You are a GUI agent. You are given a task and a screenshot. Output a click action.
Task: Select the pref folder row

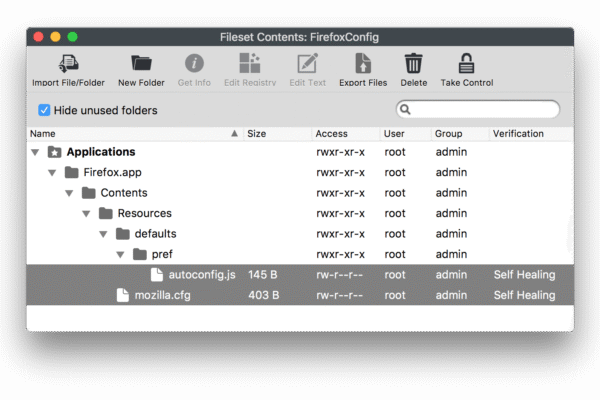click(x=300, y=254)
